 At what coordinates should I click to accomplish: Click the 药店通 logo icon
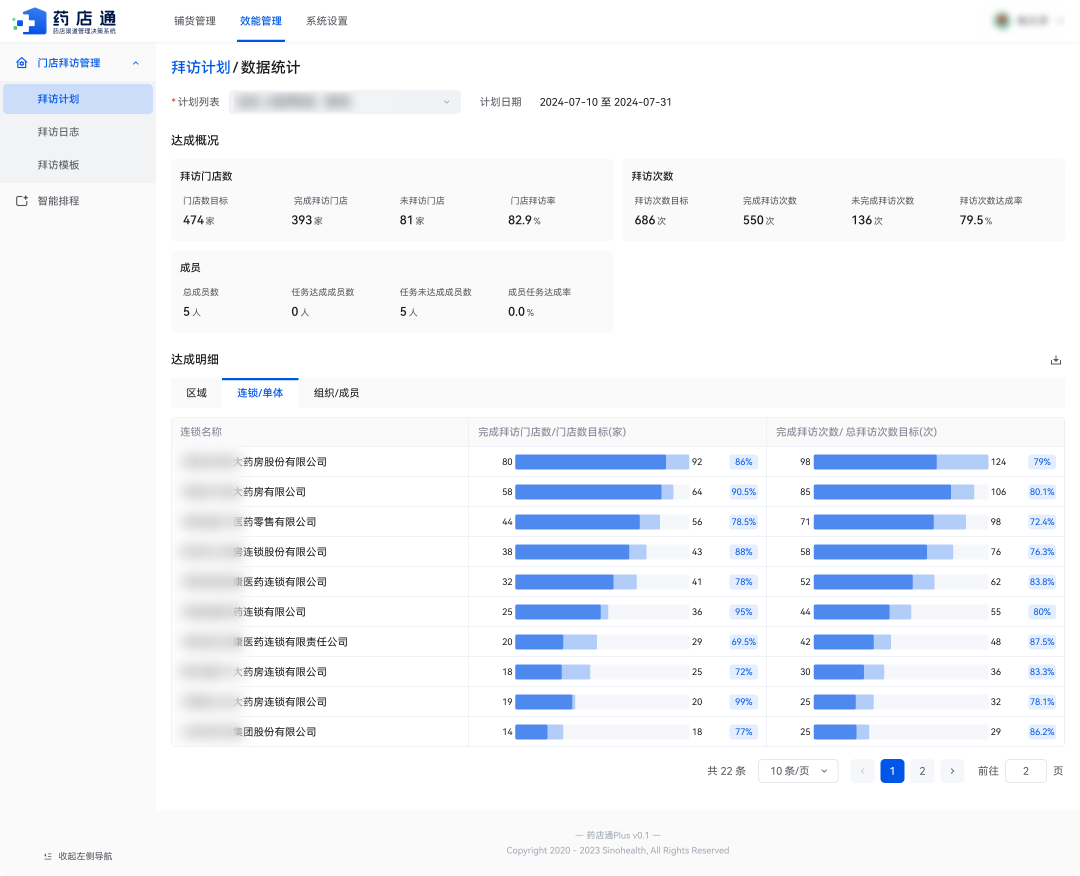tap(30, 21)
